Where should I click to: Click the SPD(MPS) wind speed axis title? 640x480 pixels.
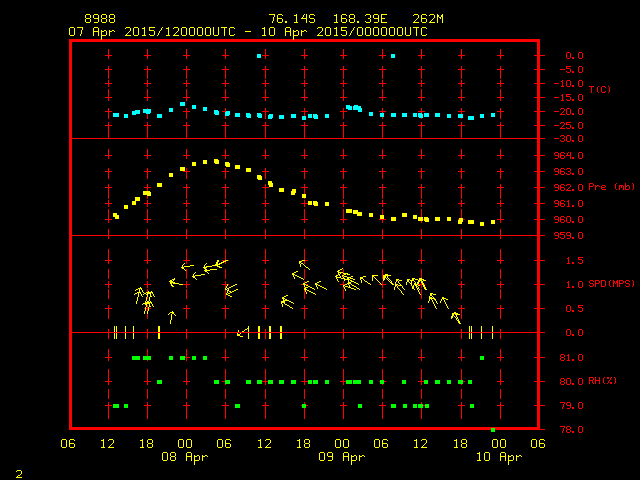tap(611, 283)
